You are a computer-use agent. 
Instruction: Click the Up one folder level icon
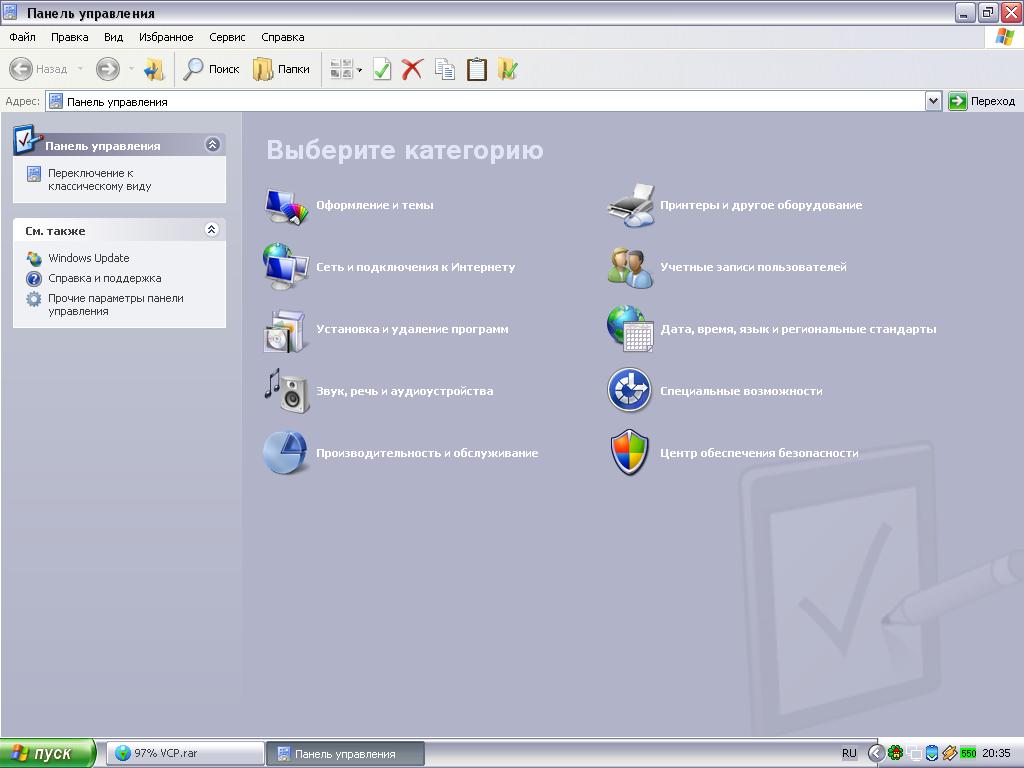pyautogui.click(x=154, y=69)
